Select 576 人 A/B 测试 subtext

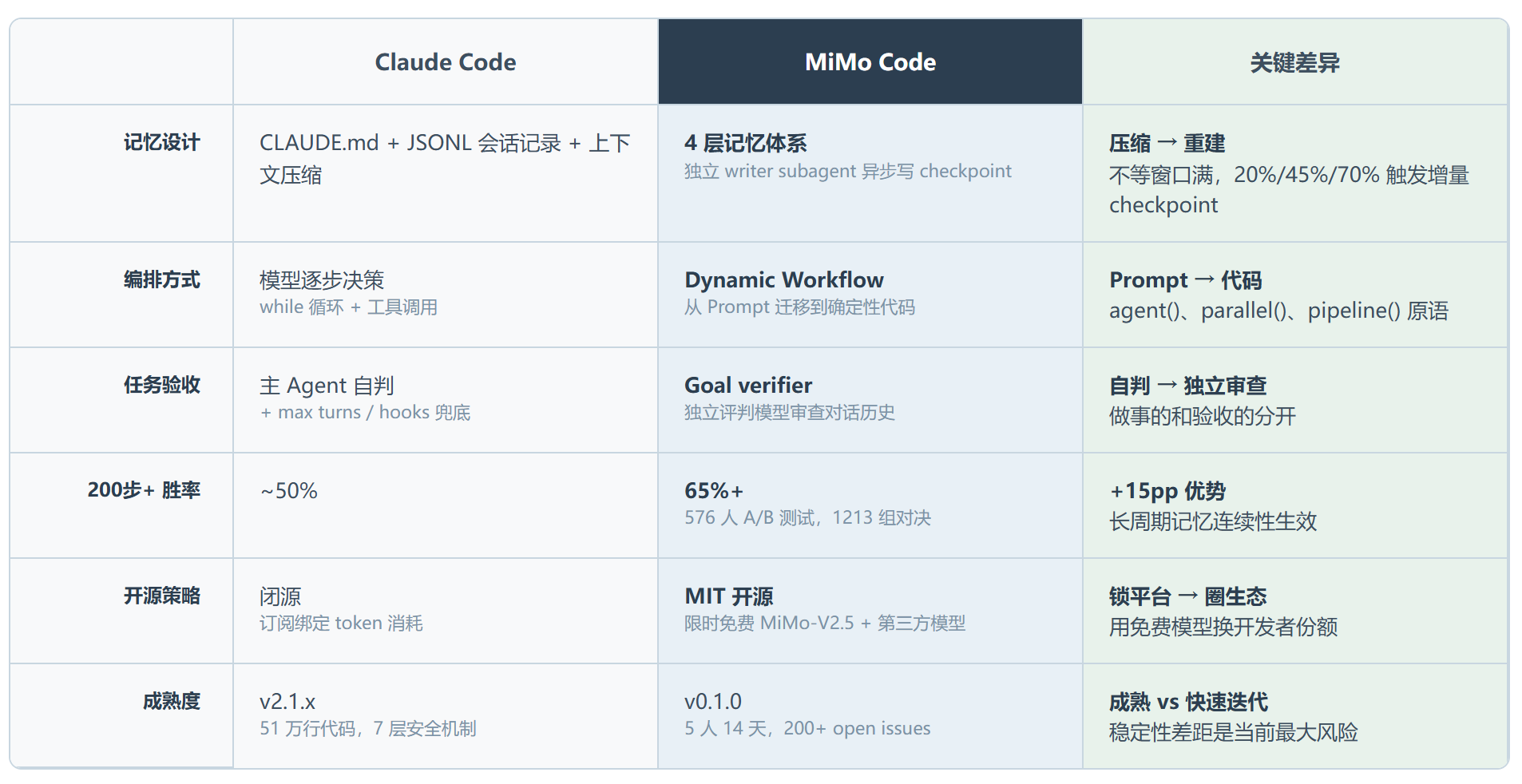(x=749, y=518)
